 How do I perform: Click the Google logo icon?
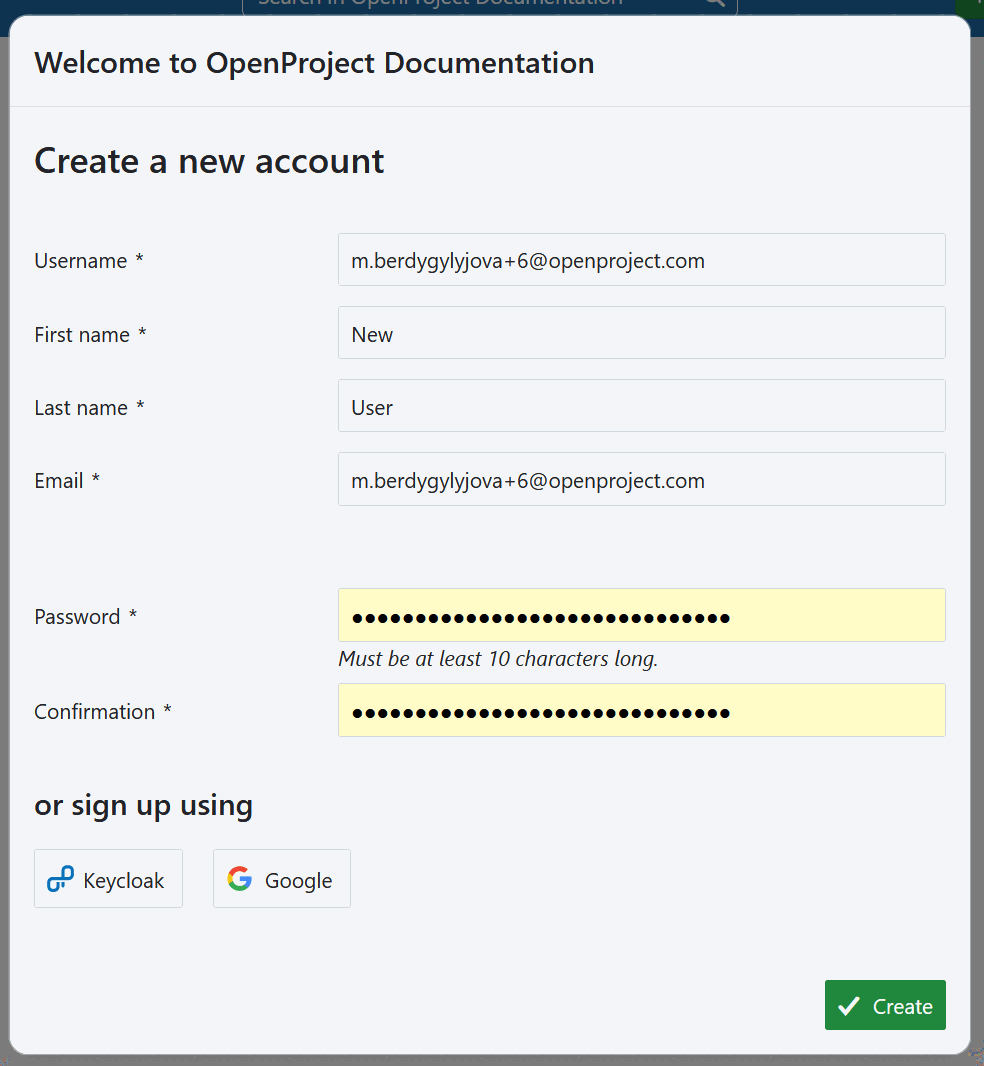pos(239,879)
